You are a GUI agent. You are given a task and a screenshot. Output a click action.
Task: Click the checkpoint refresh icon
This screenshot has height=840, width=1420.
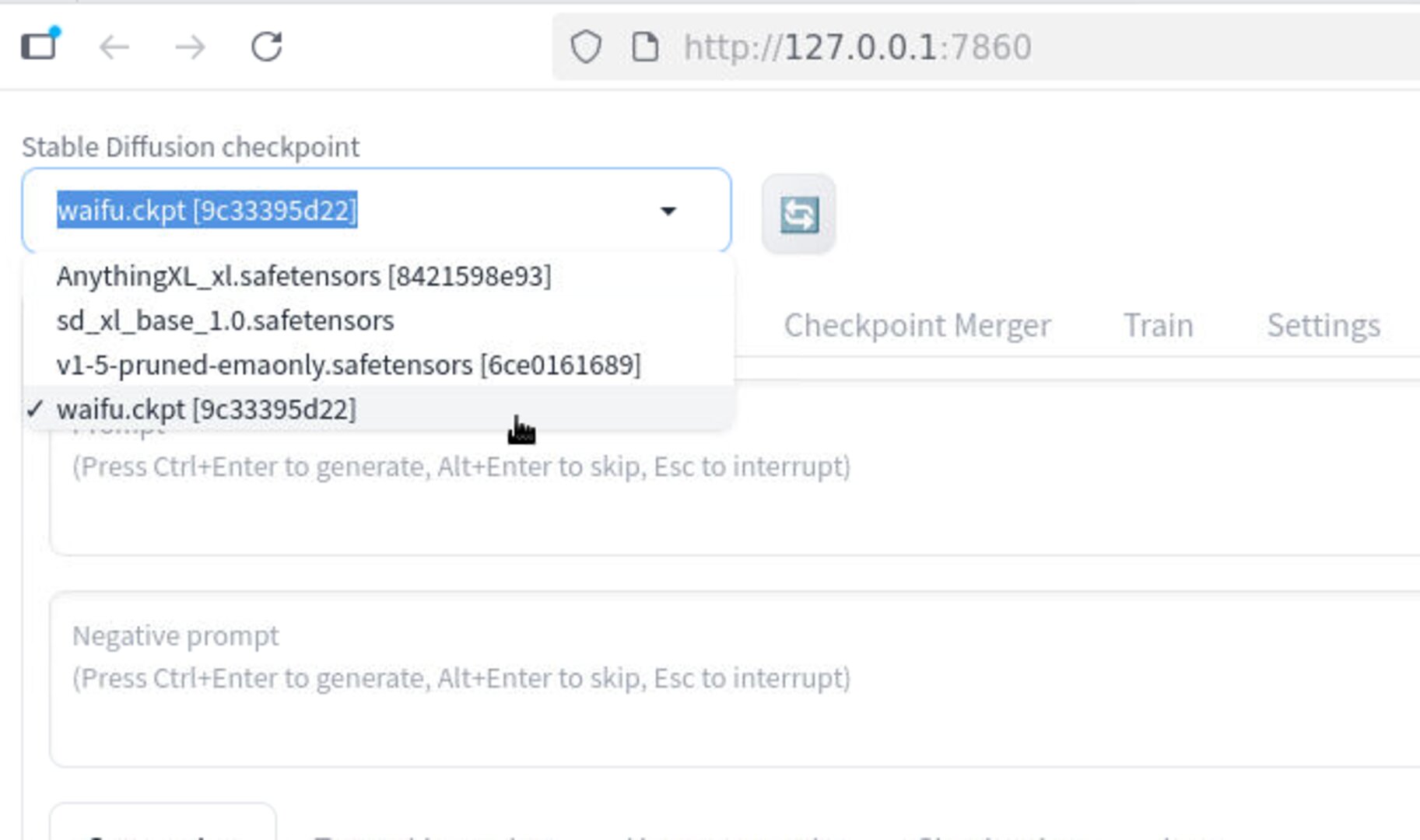[798, 216]
